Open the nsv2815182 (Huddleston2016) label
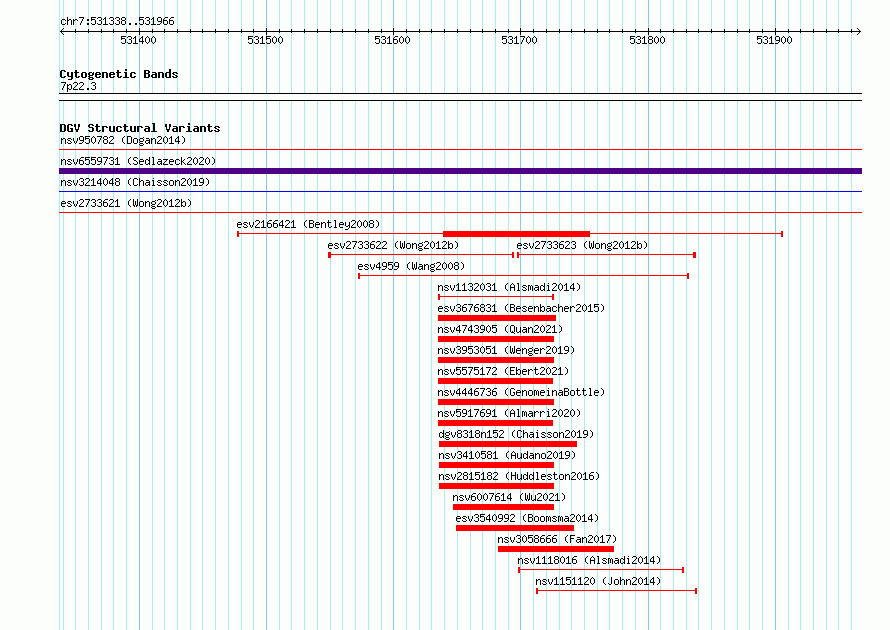 click(x=519, y=476)
